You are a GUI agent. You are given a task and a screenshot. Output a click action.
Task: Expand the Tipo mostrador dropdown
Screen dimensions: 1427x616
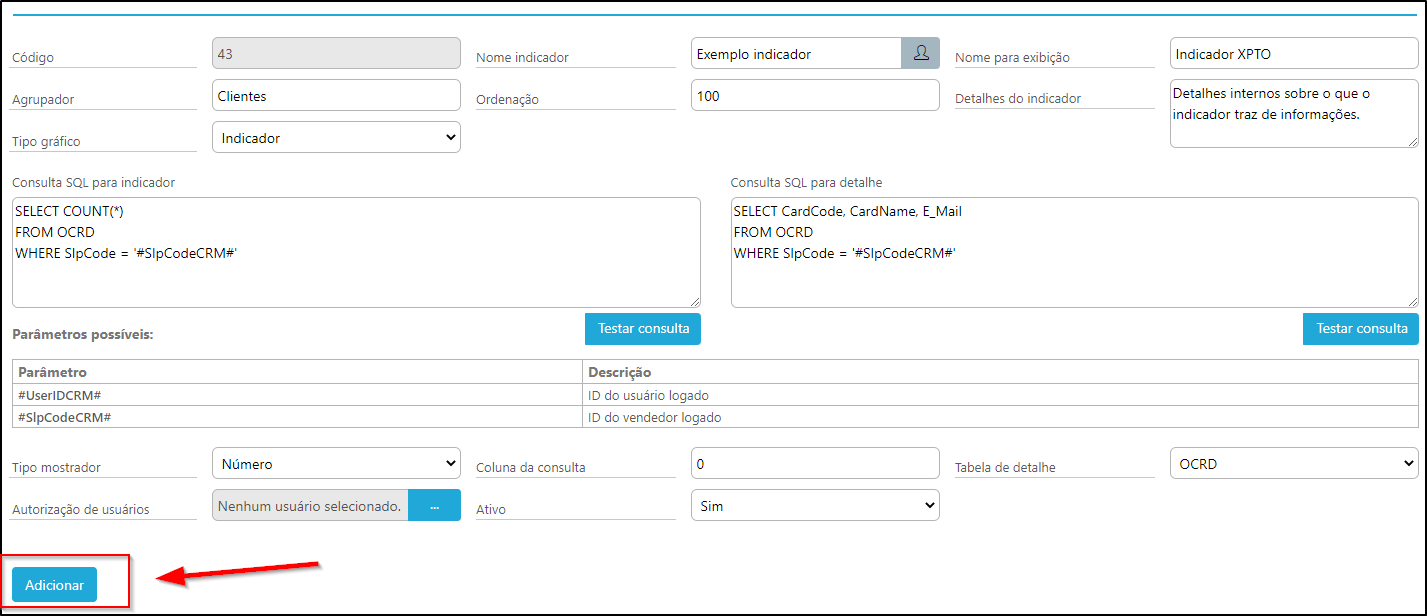click(x=336, y=464)
